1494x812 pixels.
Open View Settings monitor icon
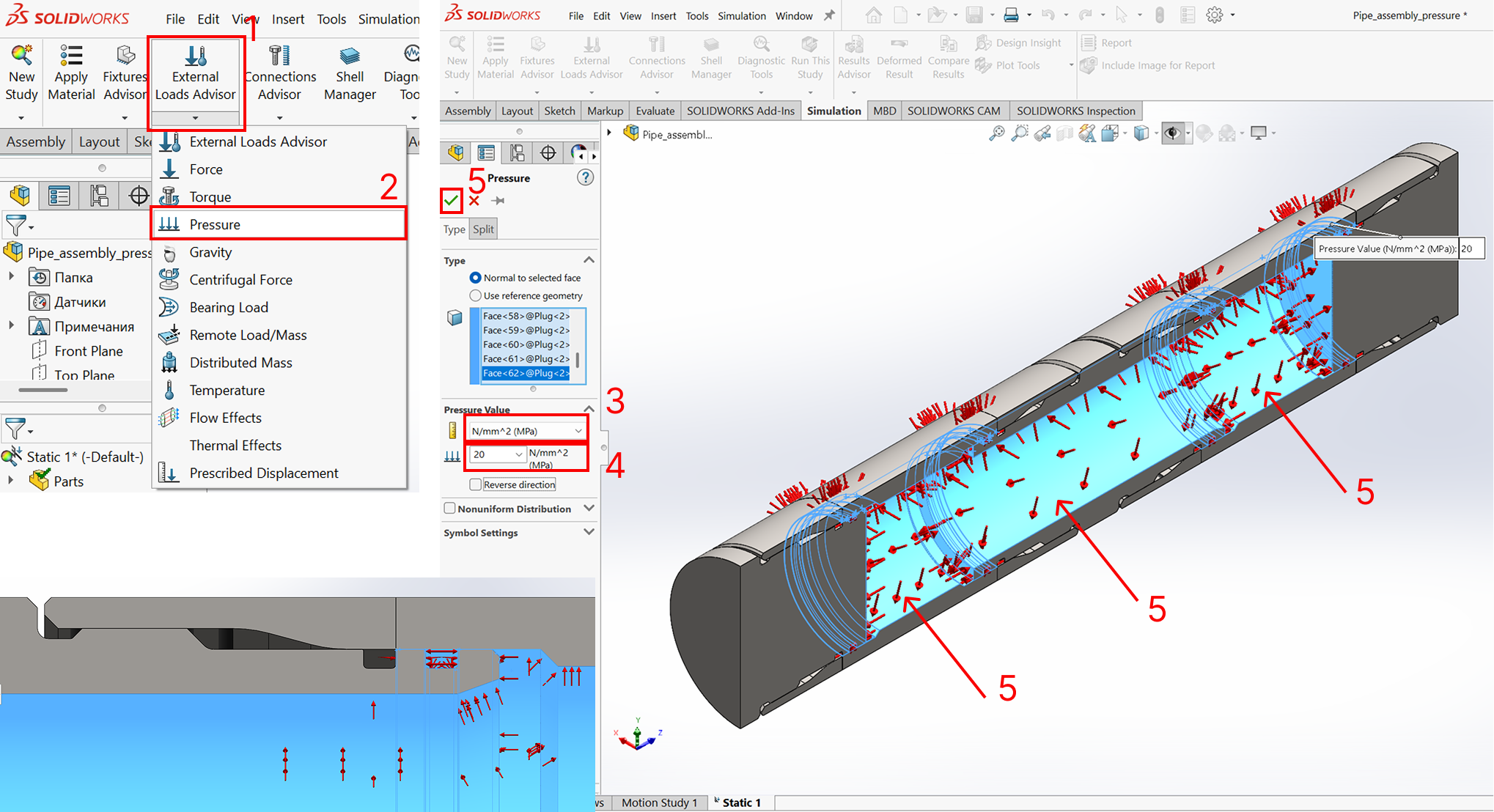pyautogui.click(x=1258, y=133)
